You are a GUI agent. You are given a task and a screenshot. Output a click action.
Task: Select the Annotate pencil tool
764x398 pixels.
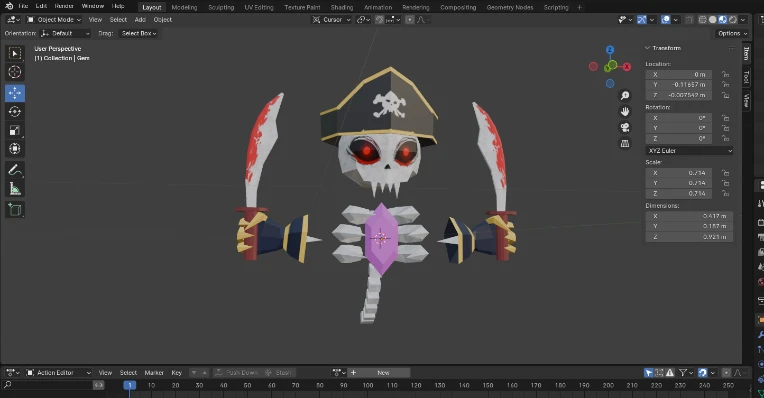point(15,170)
